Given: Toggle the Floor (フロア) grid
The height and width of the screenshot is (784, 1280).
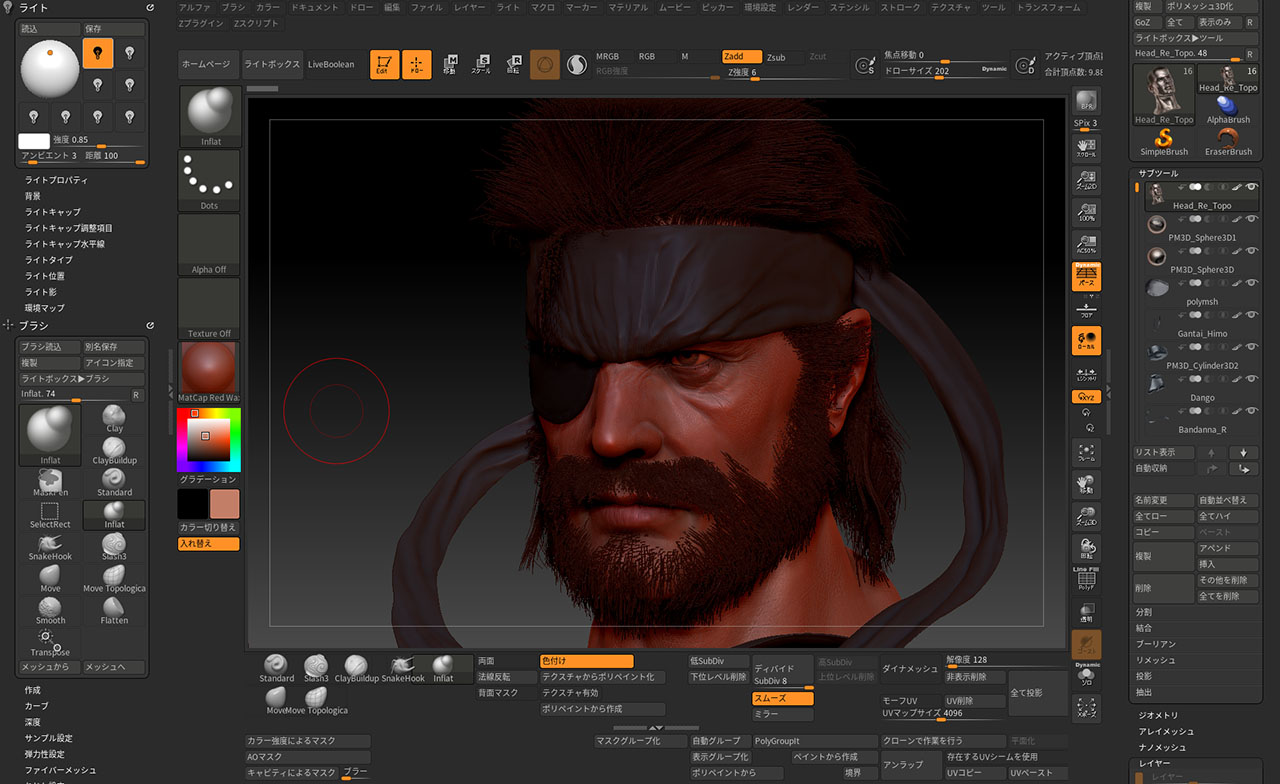Looking at the screenshot, I should 1086,308.
